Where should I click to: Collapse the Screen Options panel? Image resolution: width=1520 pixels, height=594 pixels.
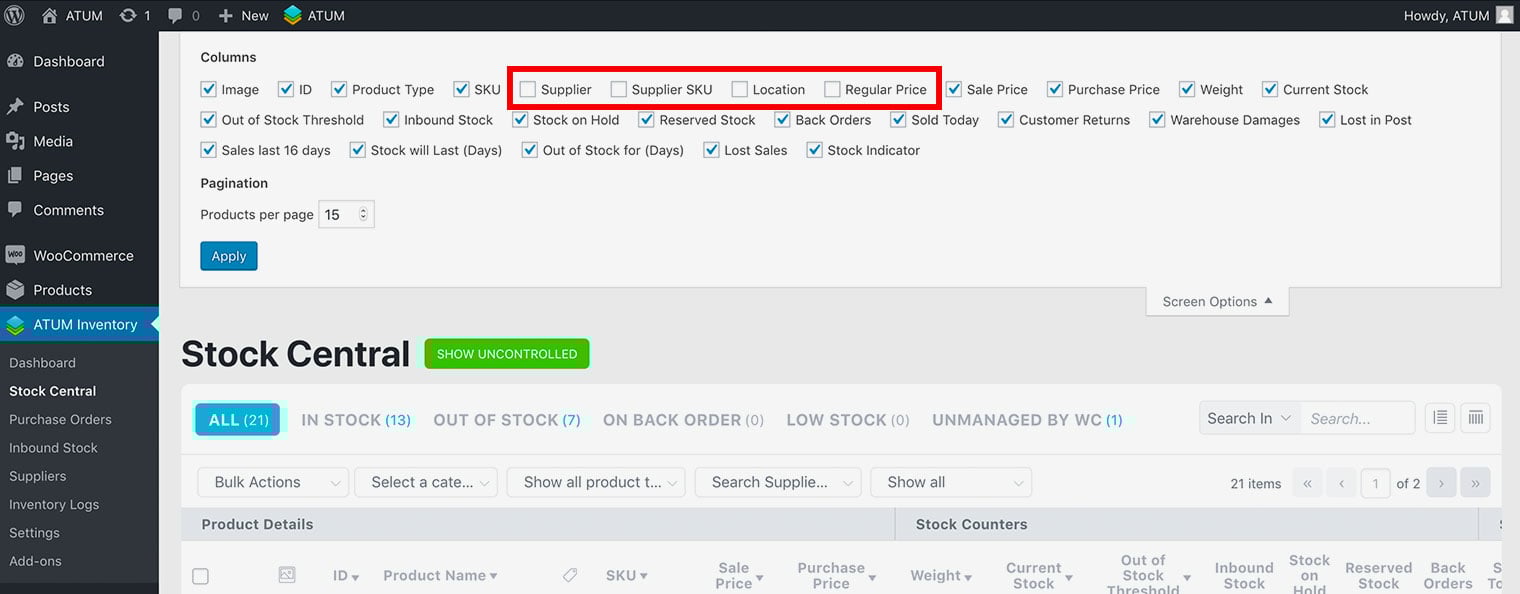(x=1217, y=301)
